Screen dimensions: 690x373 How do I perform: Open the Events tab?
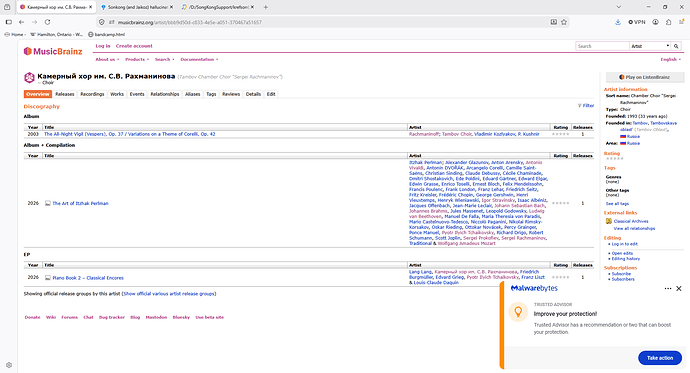(137, 94)
